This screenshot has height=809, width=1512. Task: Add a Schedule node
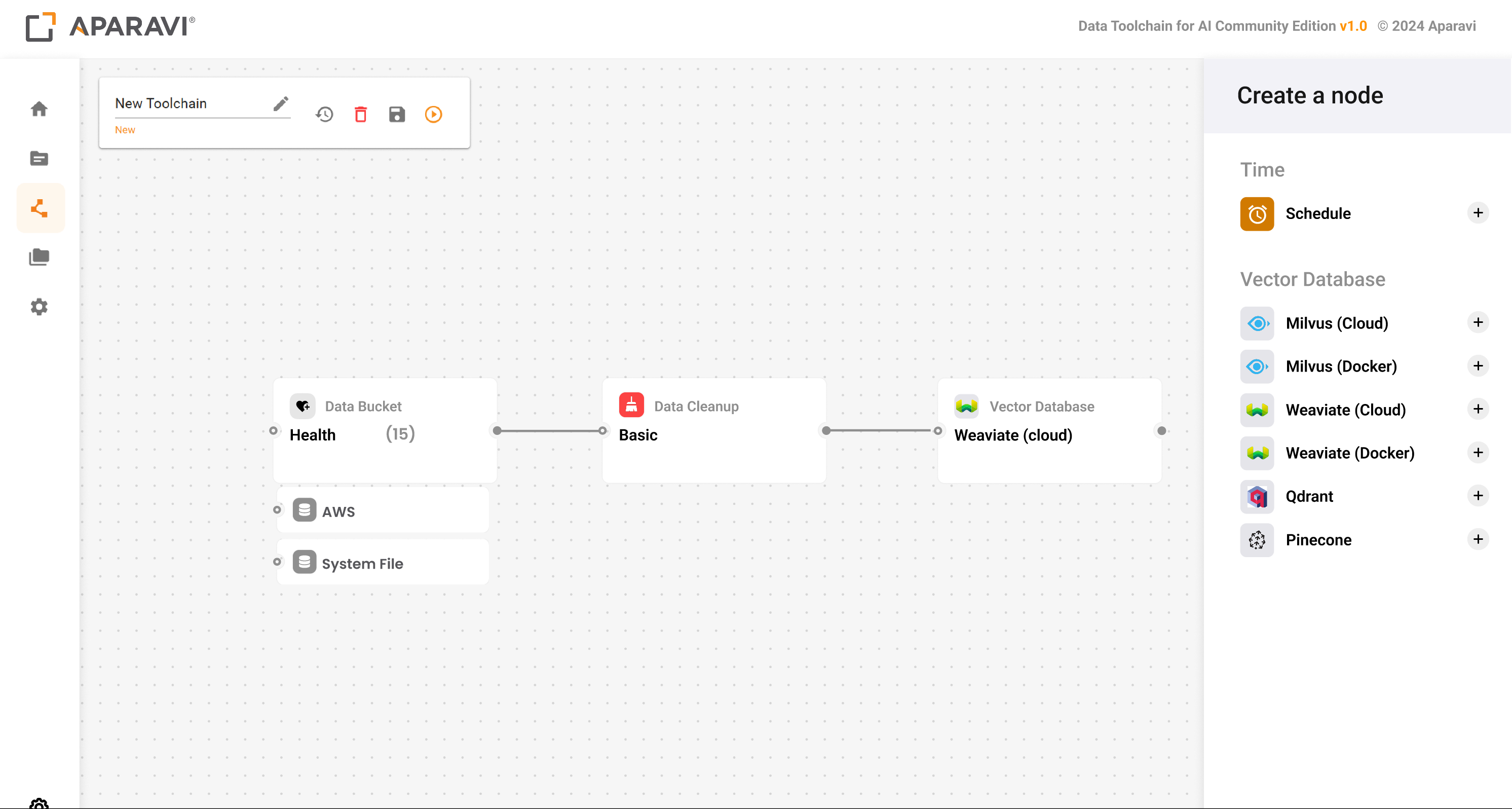[x=1478, y=213]
